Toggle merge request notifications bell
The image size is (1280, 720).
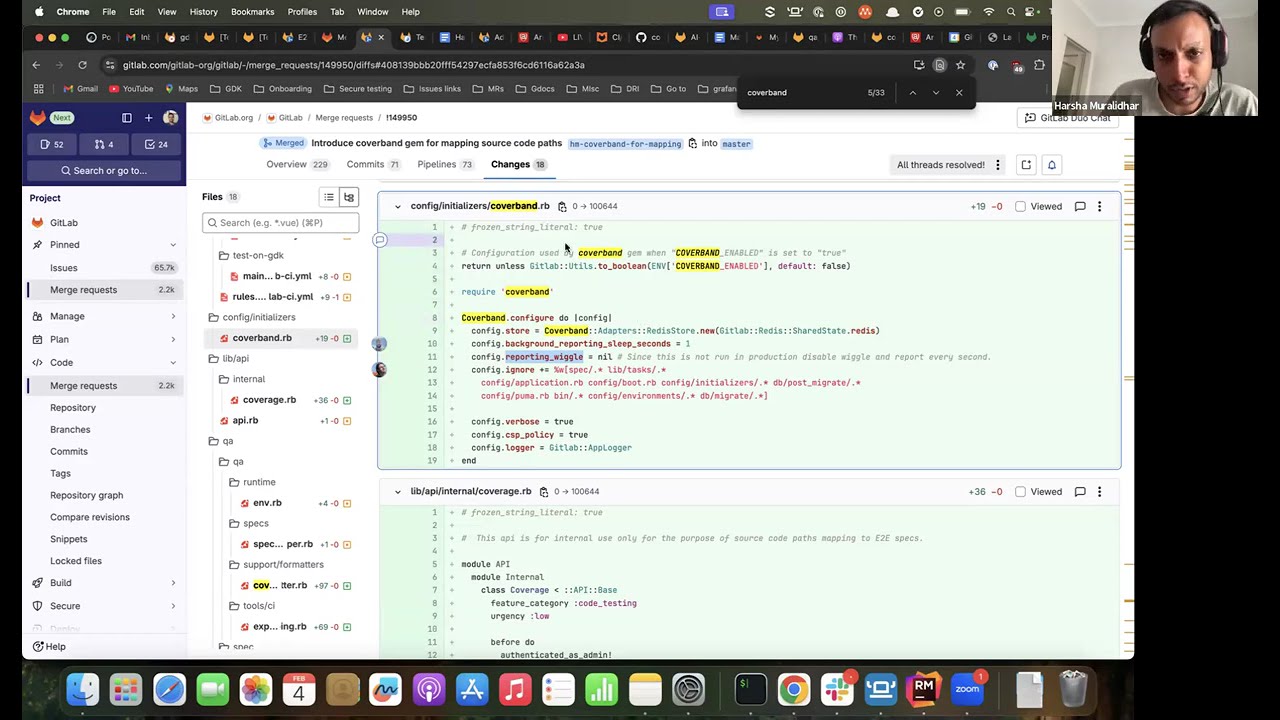pos(1052,165)
